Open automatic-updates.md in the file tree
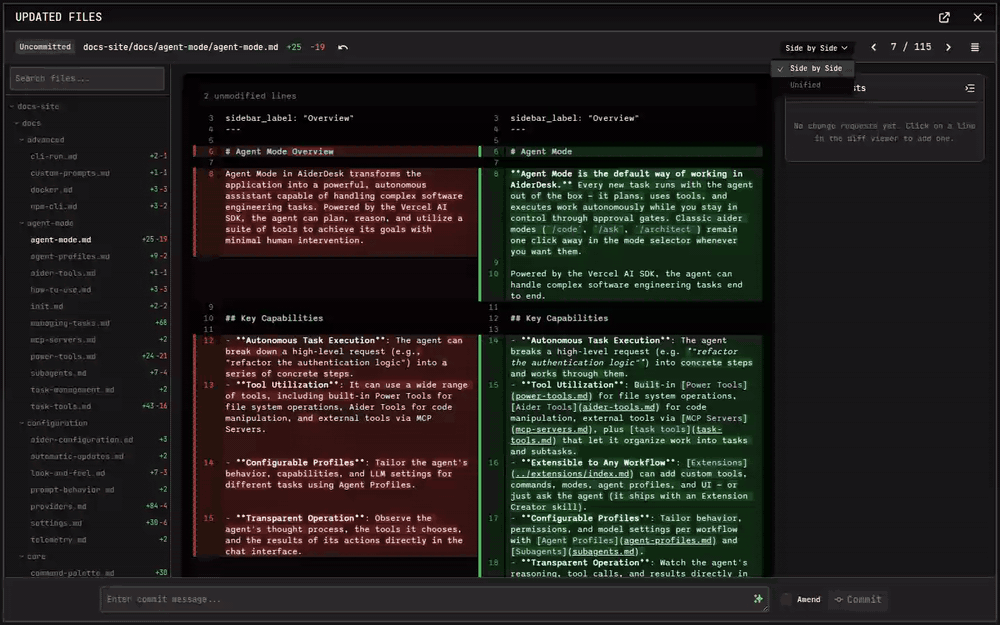The image size is (1000, 625). click(77, 456)
